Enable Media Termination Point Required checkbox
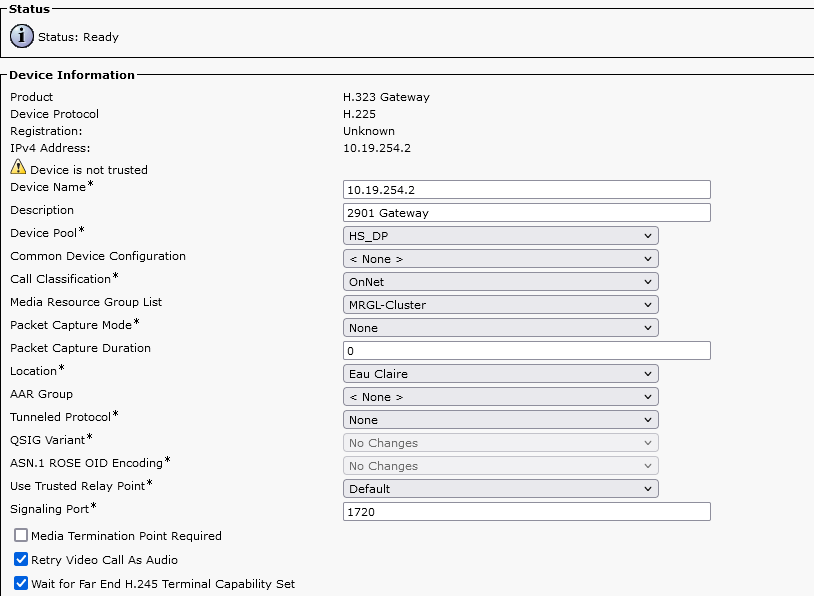Screen dimensions: 814x596 pos(21,536)
